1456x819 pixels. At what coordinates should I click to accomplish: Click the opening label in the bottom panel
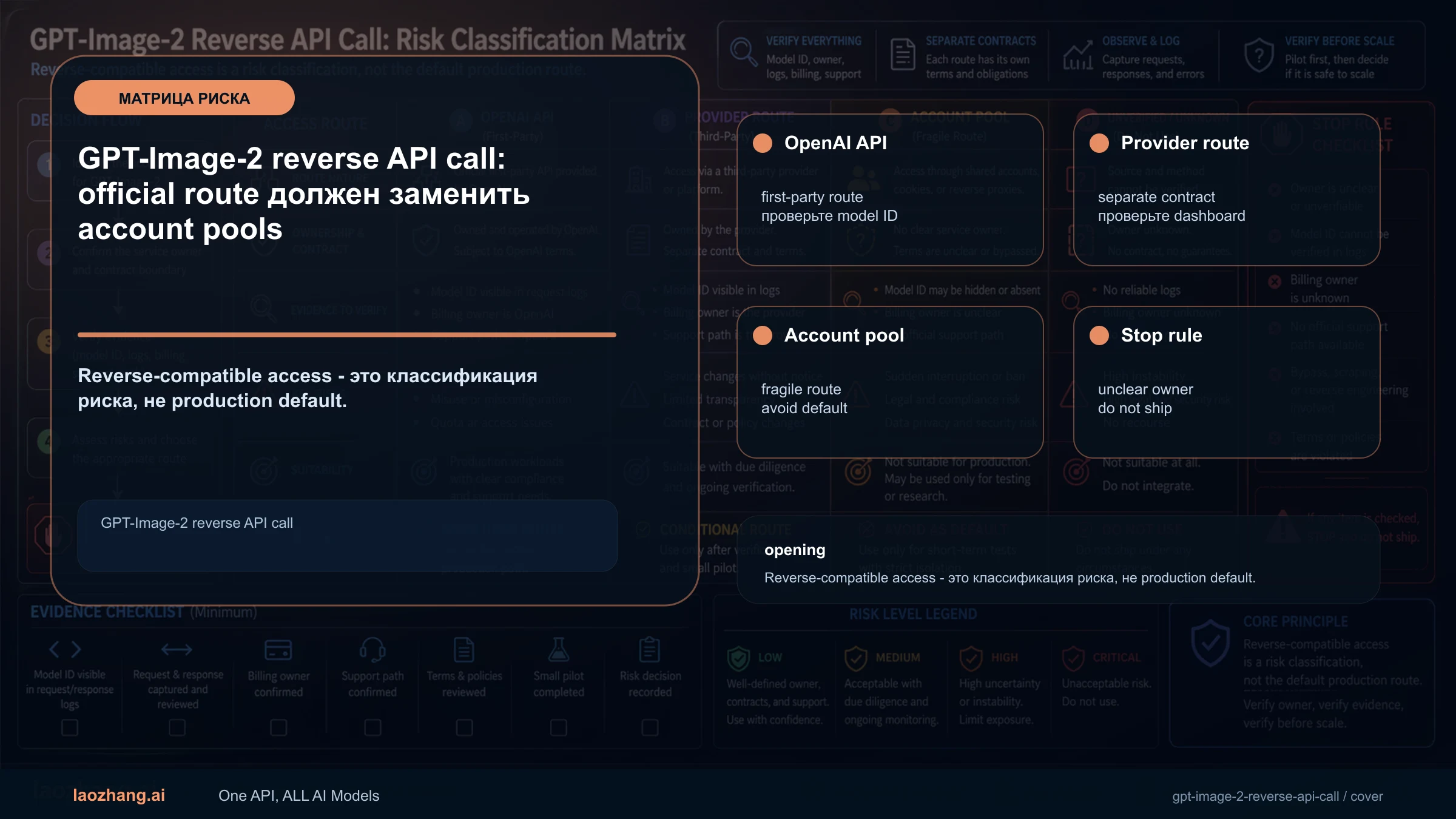(795, 550)
